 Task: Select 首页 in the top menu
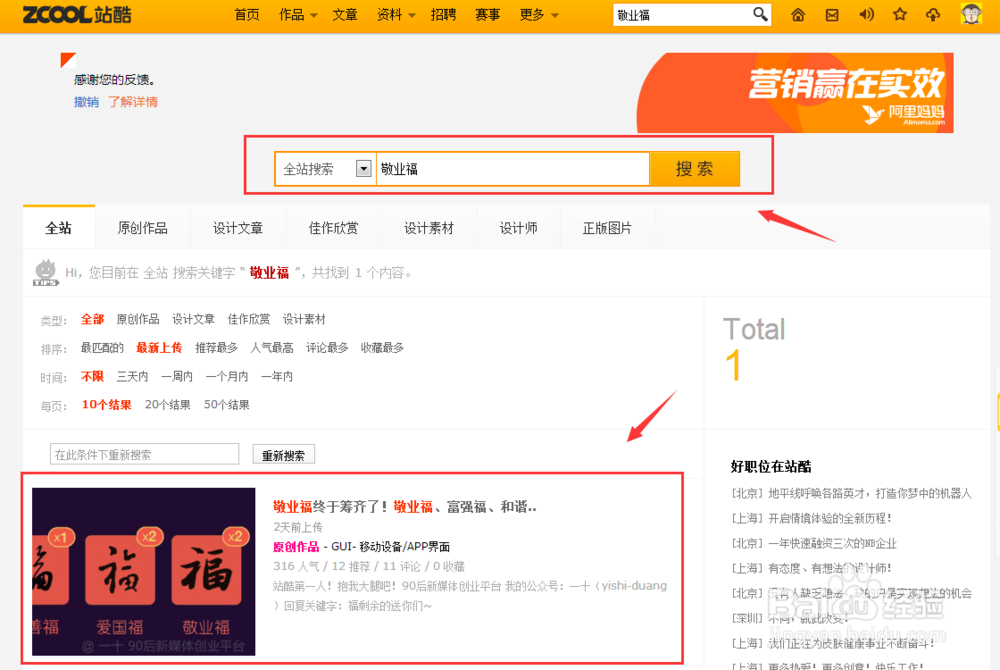pyautogui.click(x=246, y=15)
